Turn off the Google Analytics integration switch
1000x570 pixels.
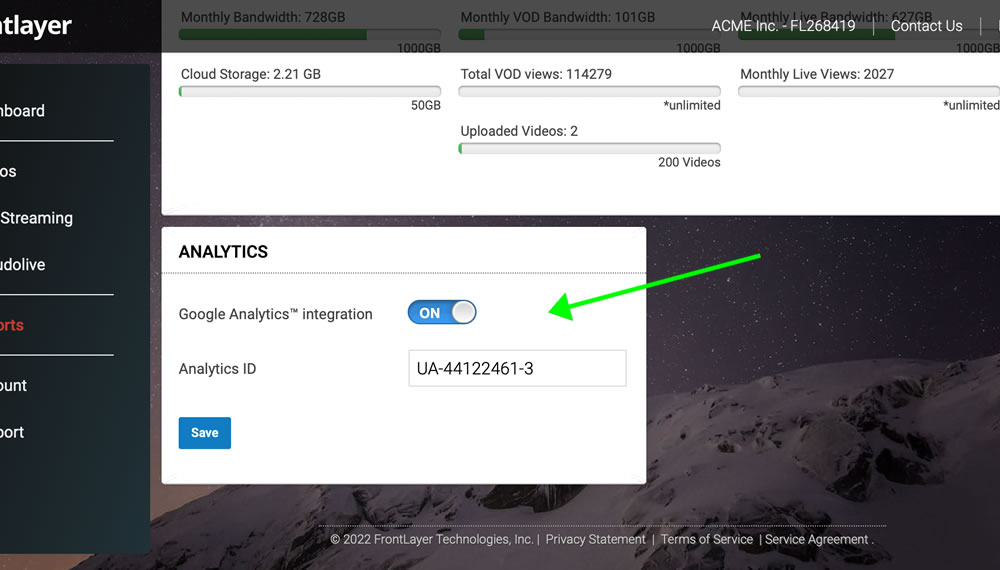[442, 312]
